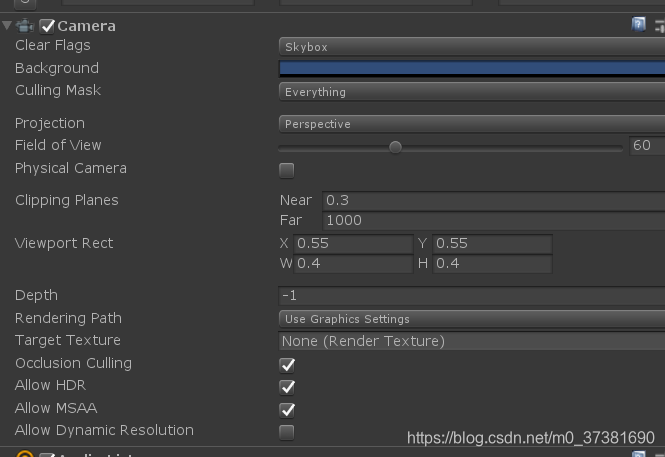Uncheck Allow HDR

287,387
